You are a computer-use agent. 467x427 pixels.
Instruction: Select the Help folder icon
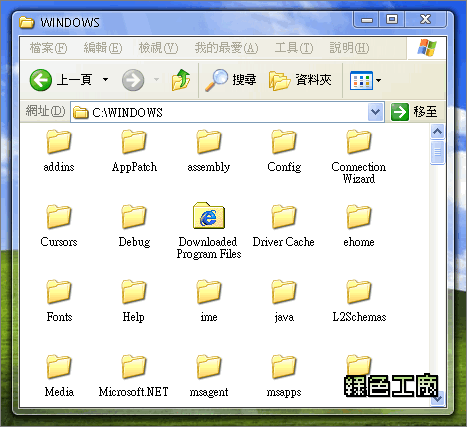134,292
